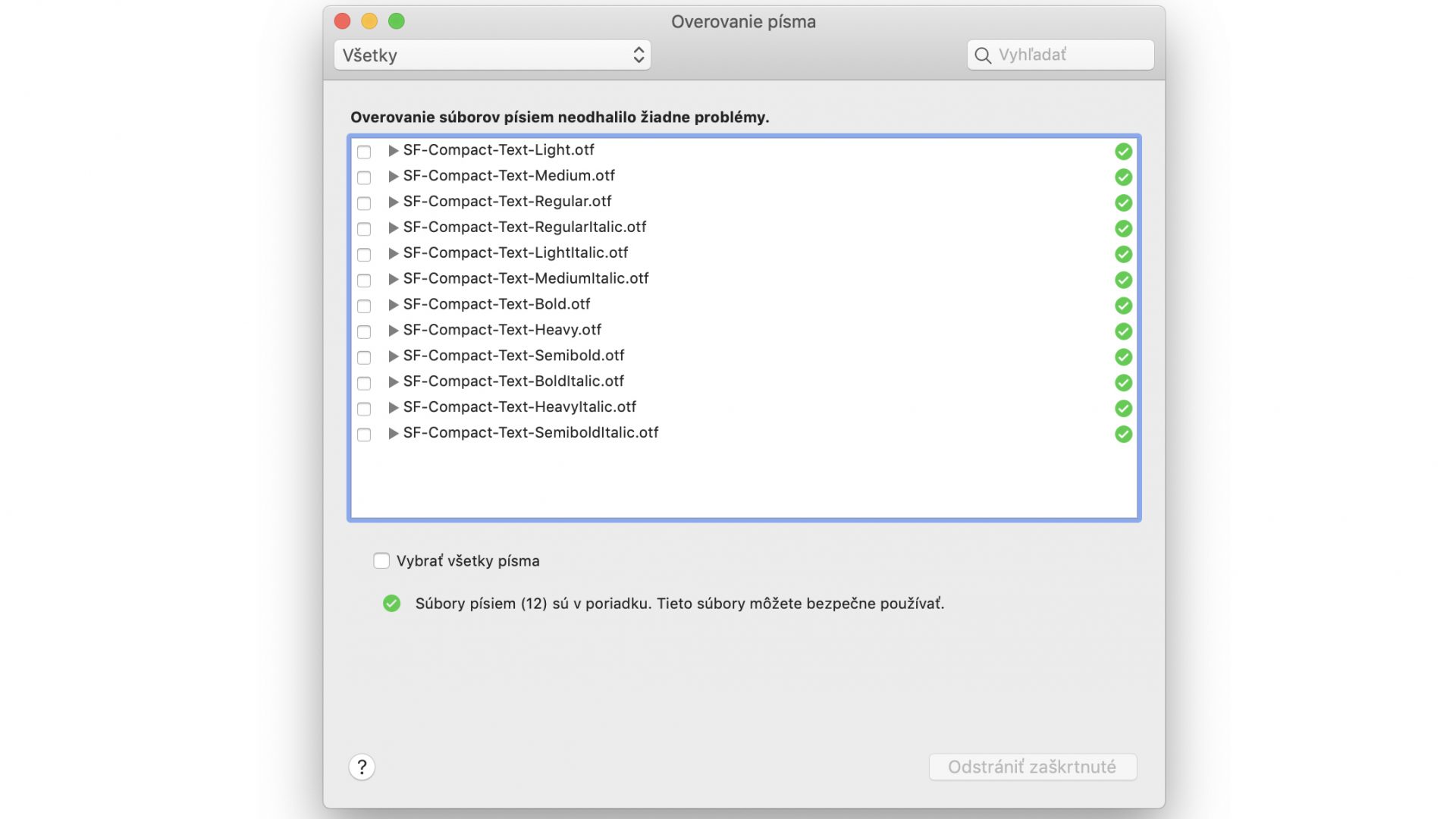Click green checkmark status for SF-Compact-Text-MediumItalic.otf
Viewport: 1456px width, 819px height.
(x=1123, y=280)
